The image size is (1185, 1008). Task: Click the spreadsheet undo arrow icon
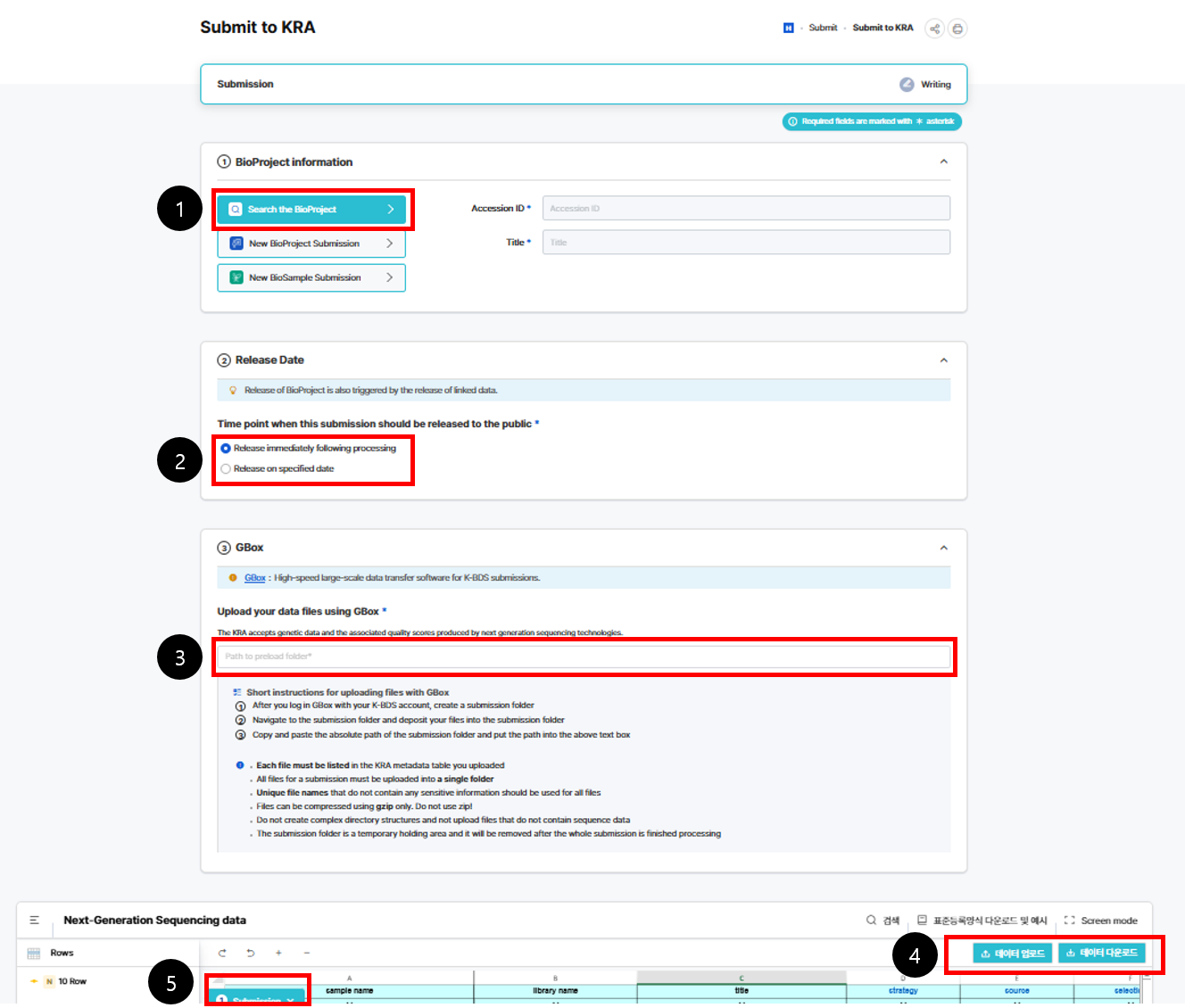point(251,953)
